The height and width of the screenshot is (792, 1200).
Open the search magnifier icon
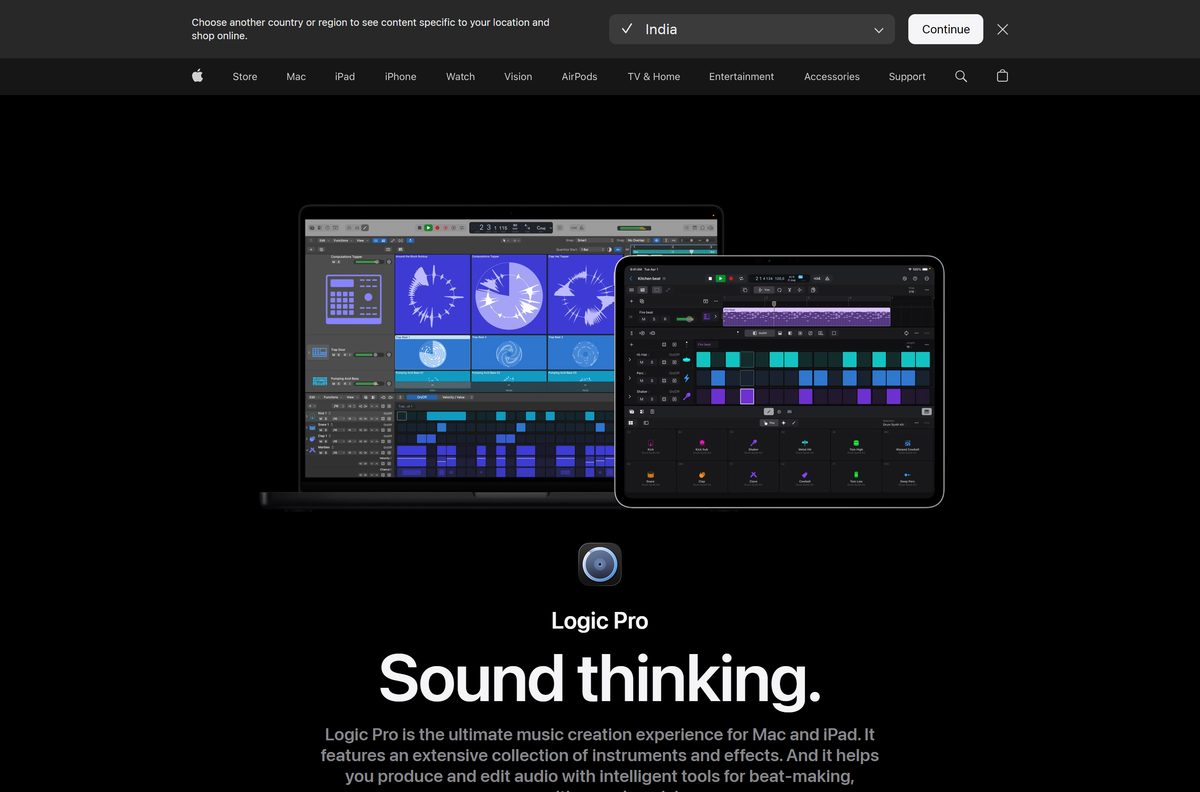[961, 76]
